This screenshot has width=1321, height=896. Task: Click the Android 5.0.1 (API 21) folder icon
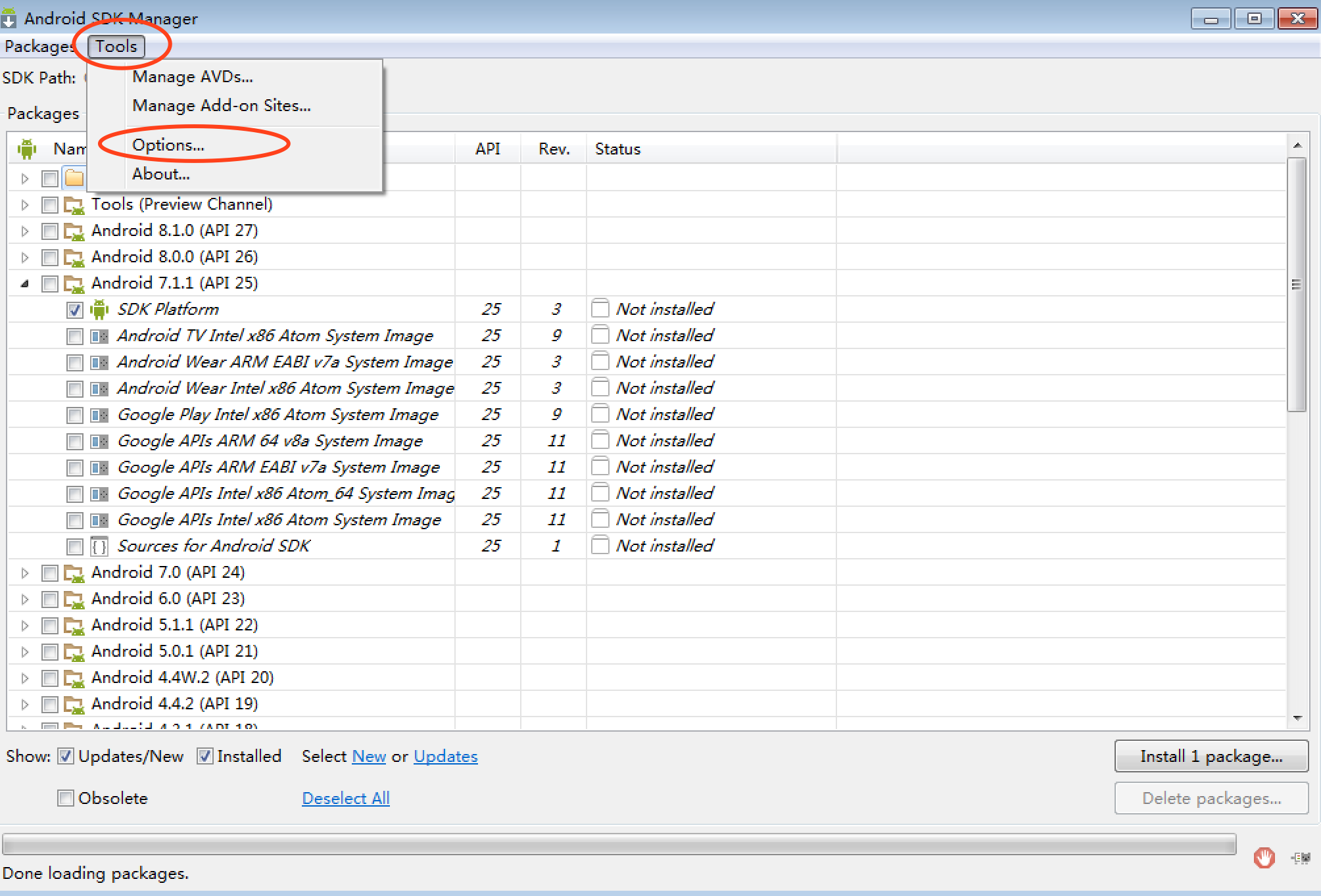74,652
